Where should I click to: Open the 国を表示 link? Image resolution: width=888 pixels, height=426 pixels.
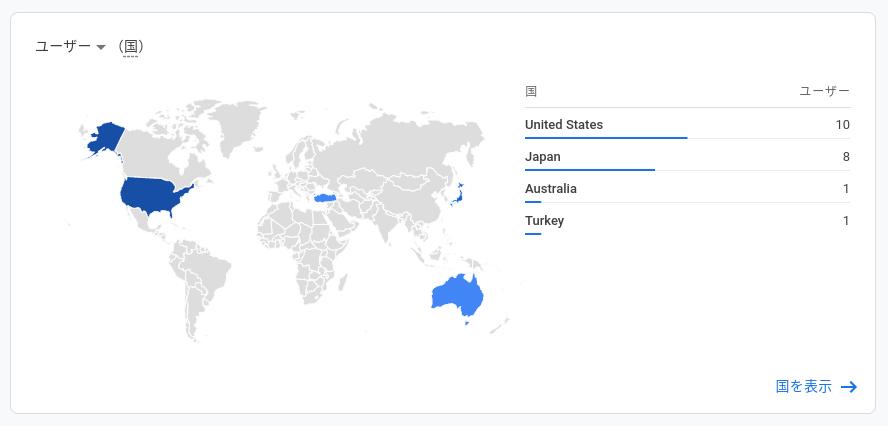pos(804,387)
